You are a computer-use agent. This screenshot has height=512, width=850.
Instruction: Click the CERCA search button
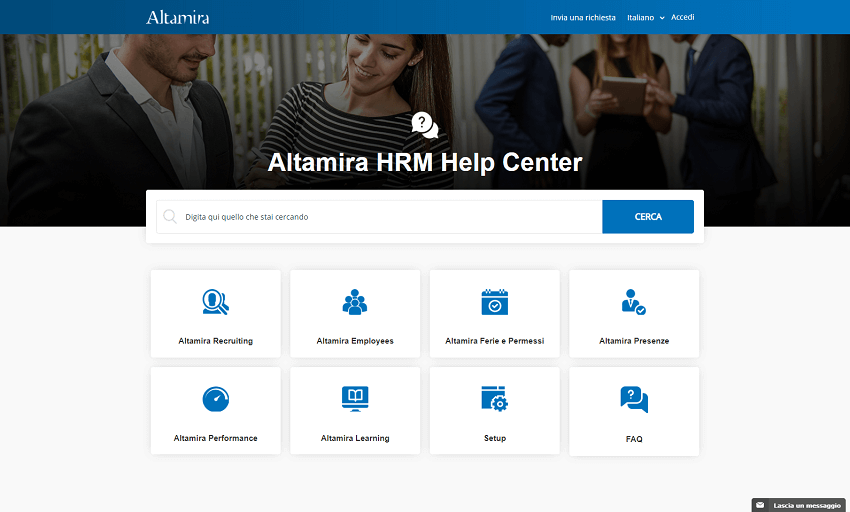pyautogui.click(x=648, y=216)
